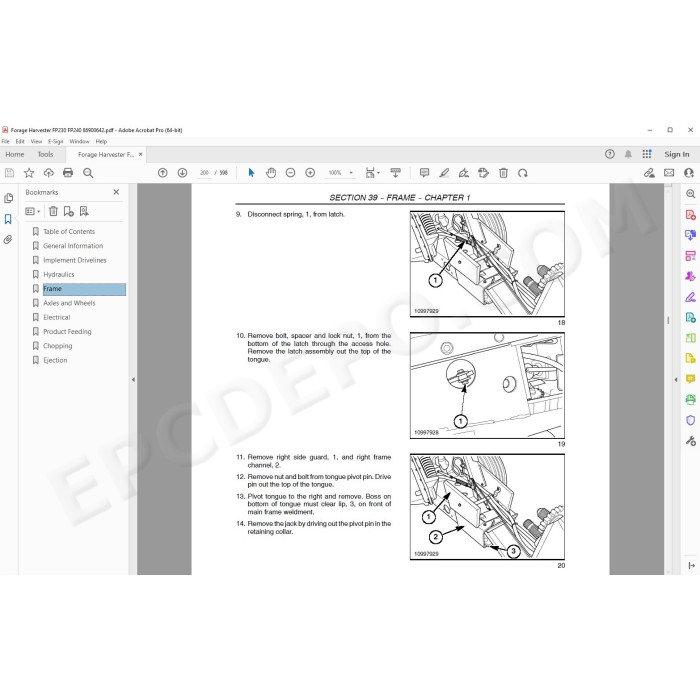Click the stamp tool icon
This screenshot has width=700, height=700.
coord(483,173)
